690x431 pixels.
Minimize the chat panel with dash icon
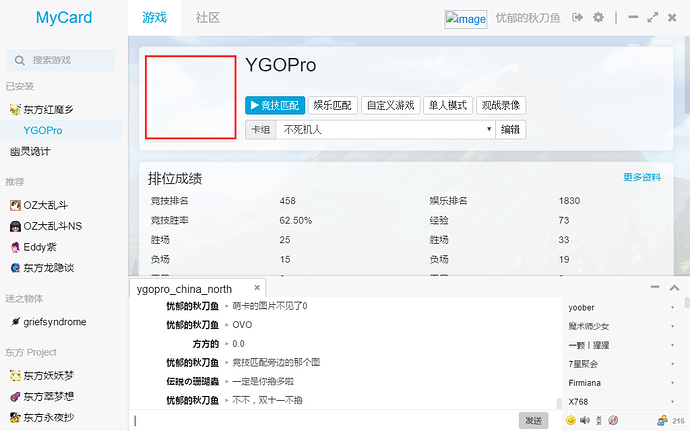655,287
